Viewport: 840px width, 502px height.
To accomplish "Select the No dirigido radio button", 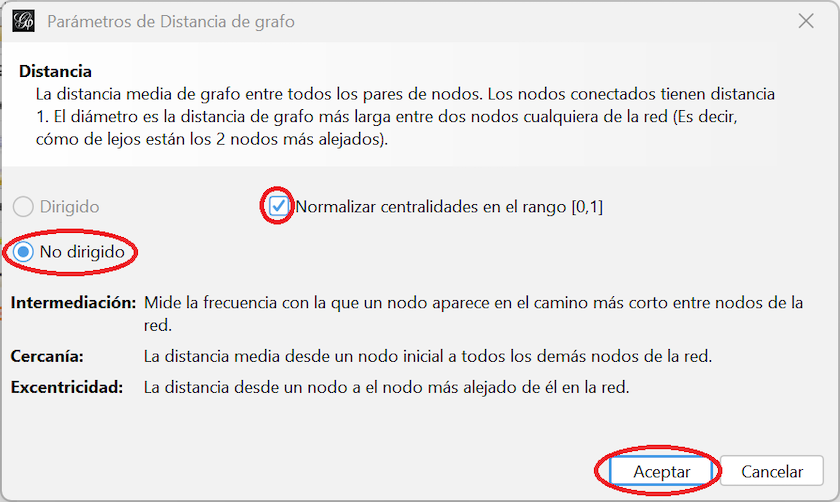I will 23,252.
